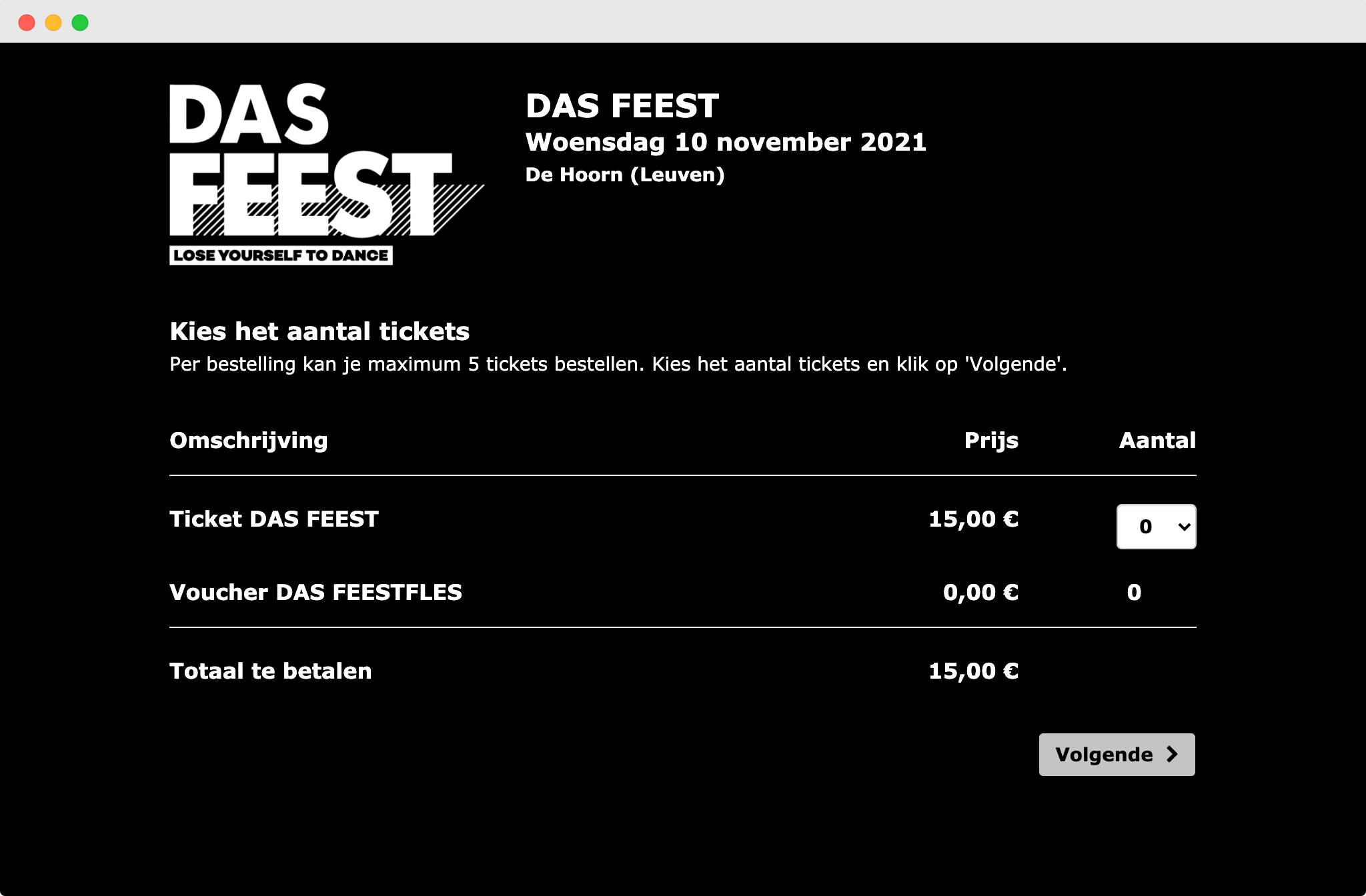The height and width of the screenshot is (896, 1366).
Task: Click the chevron arrow on Volgende
Action: tap(1172, 755)
